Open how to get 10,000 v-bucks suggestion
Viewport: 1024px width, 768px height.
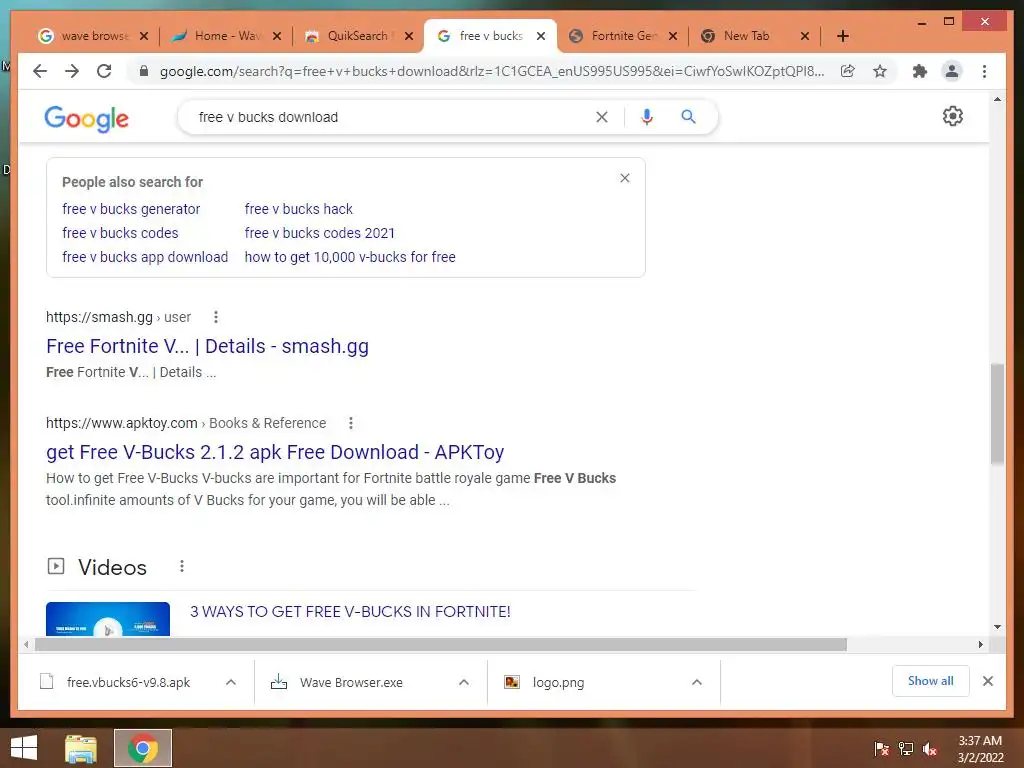(x=350, y=257)
